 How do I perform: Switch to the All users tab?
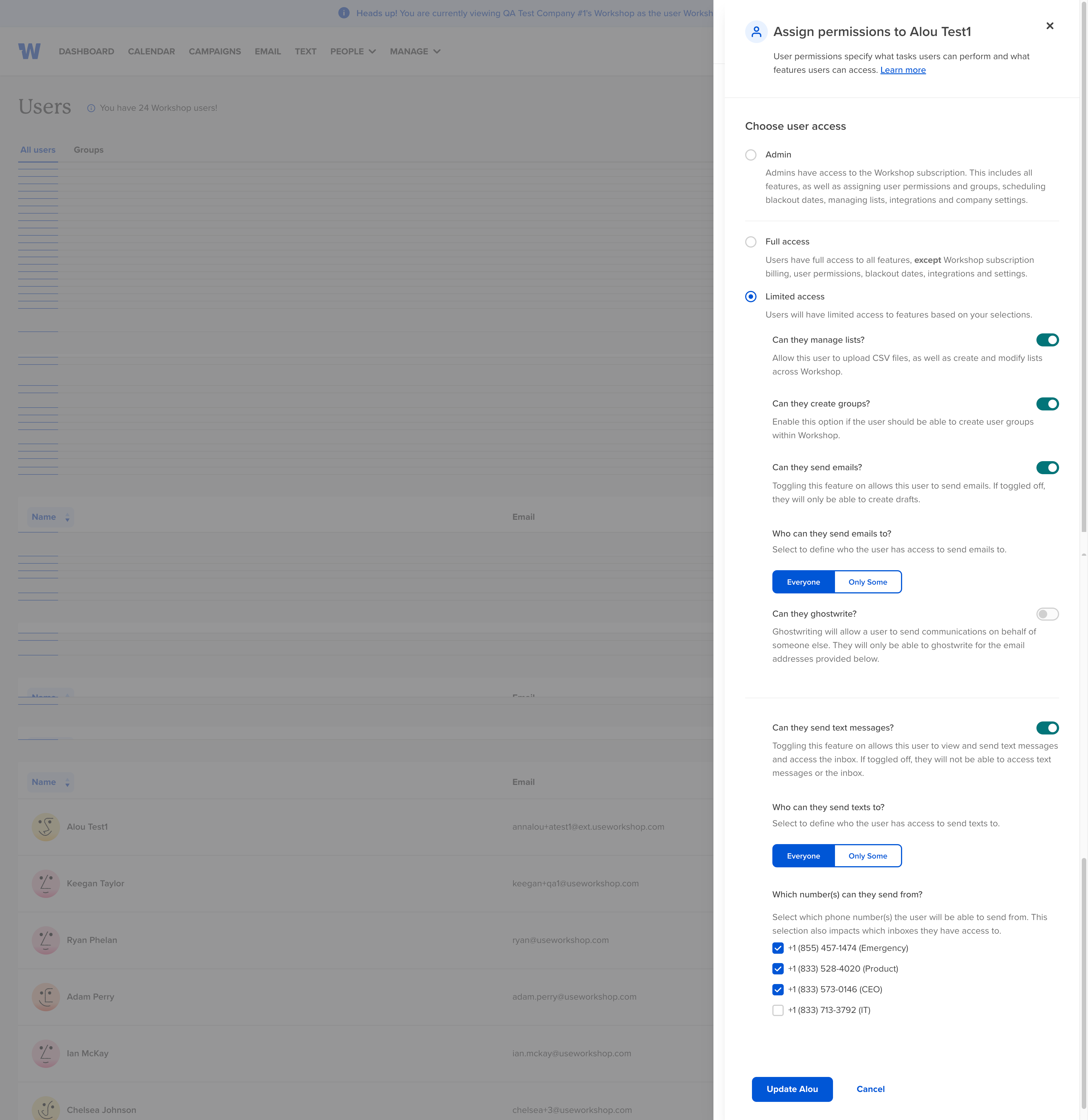[x=38, y=150]
